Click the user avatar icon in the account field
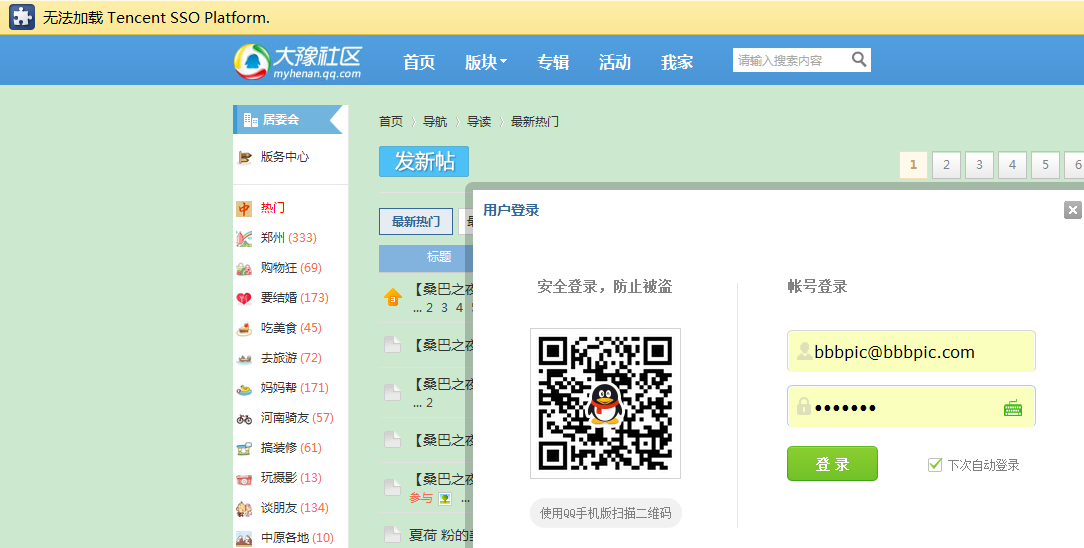 pyautogui.click(x=804, y=350)
